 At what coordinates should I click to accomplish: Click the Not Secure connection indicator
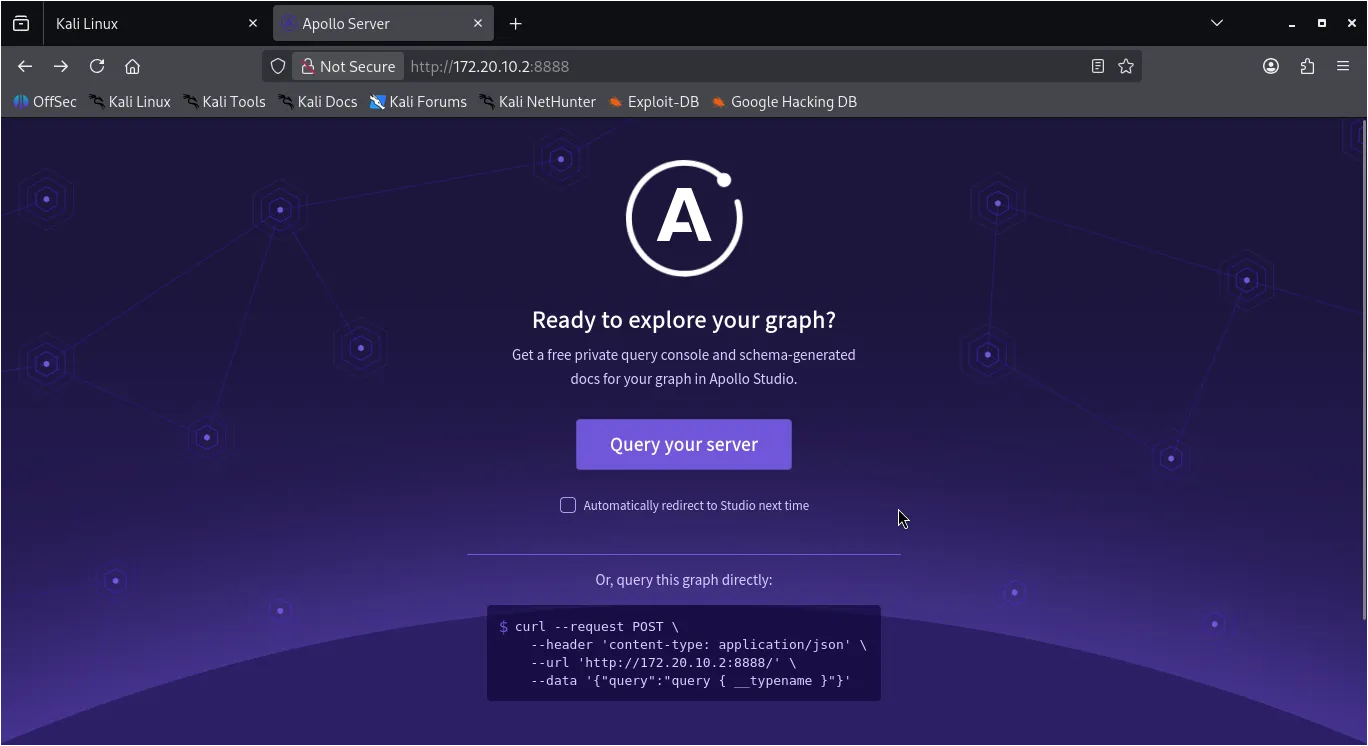point(348,66)
